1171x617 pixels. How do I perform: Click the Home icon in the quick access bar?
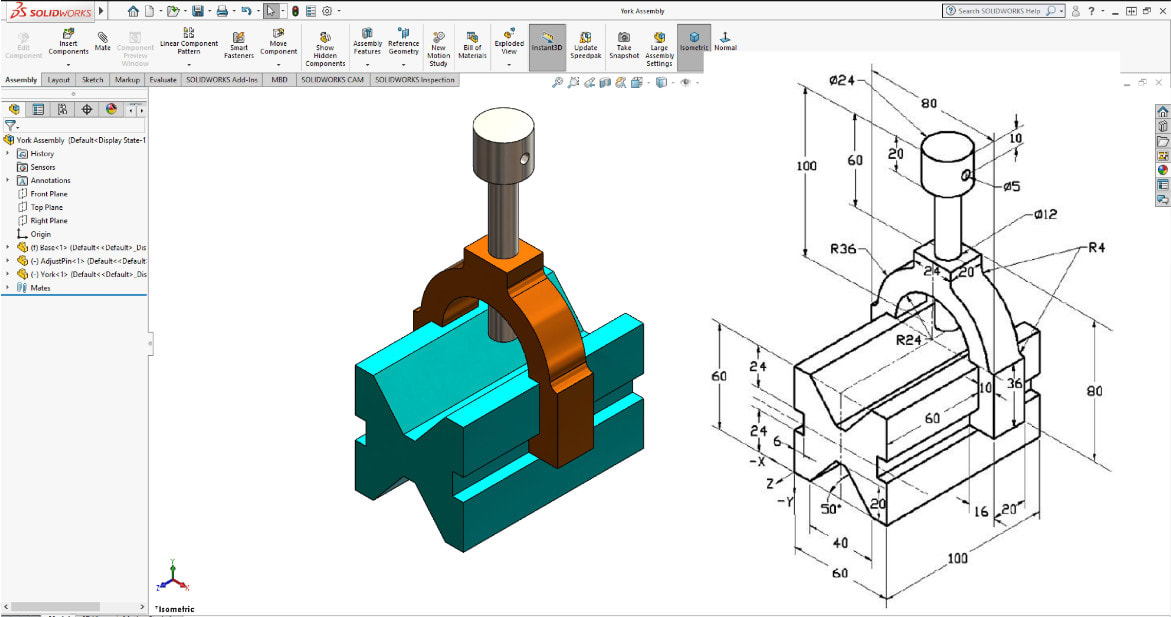133,11
